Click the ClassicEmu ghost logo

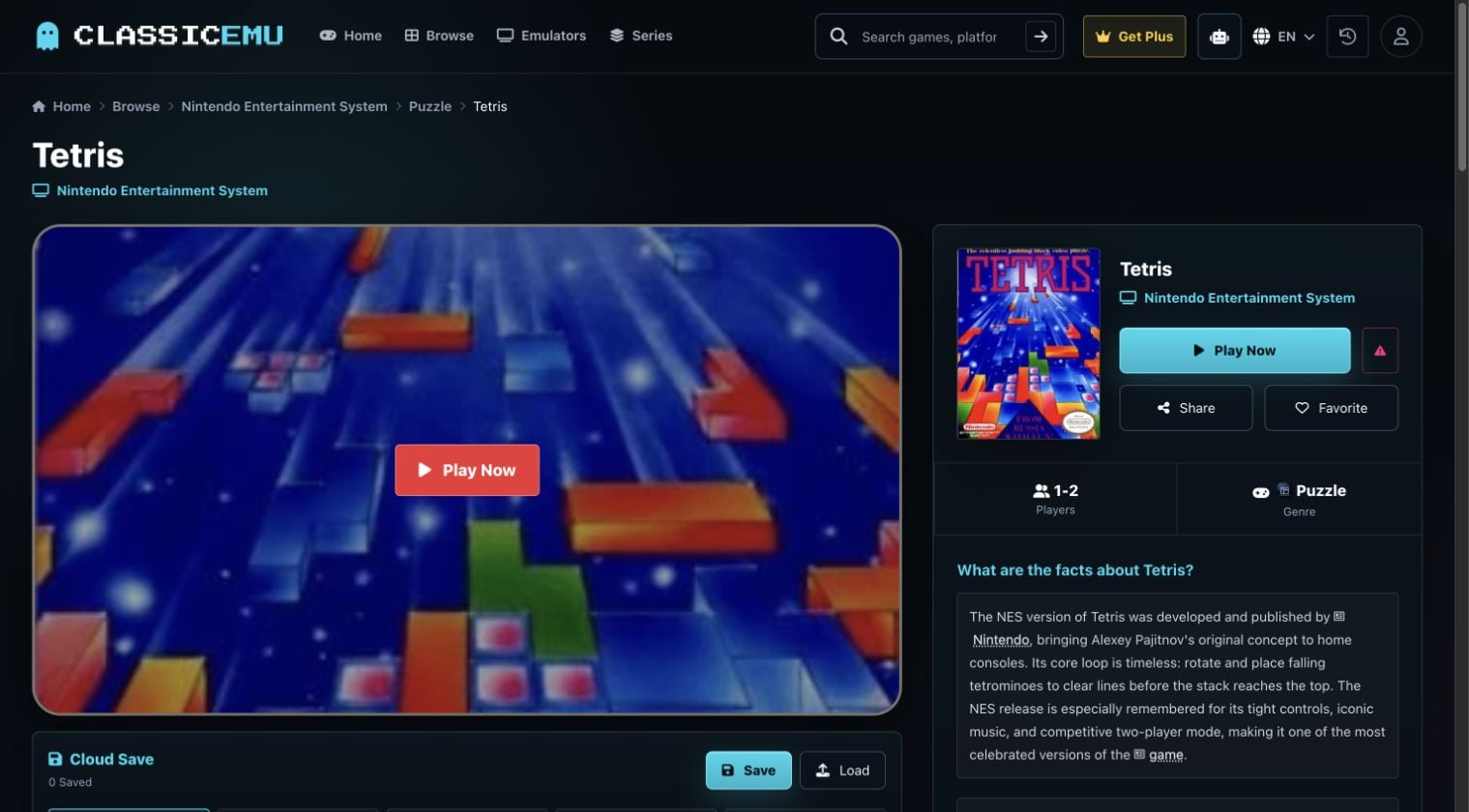point(46,36)
